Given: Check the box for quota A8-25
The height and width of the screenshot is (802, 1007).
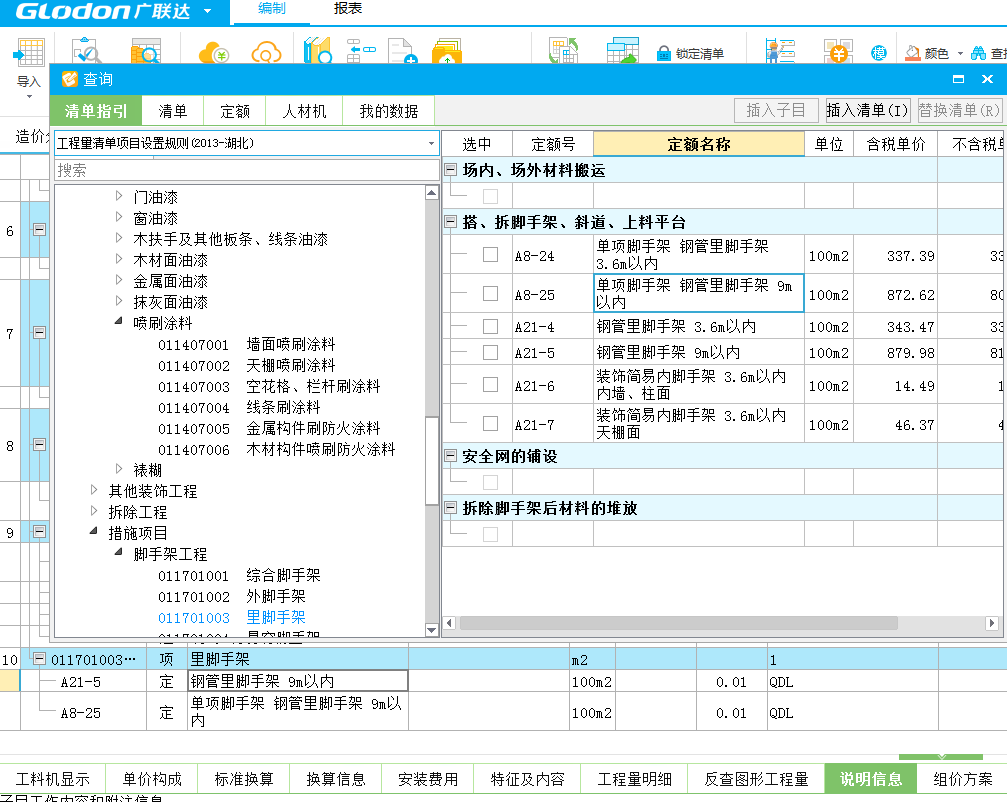Looking at the screenshot, I should [x=490, y=293].
